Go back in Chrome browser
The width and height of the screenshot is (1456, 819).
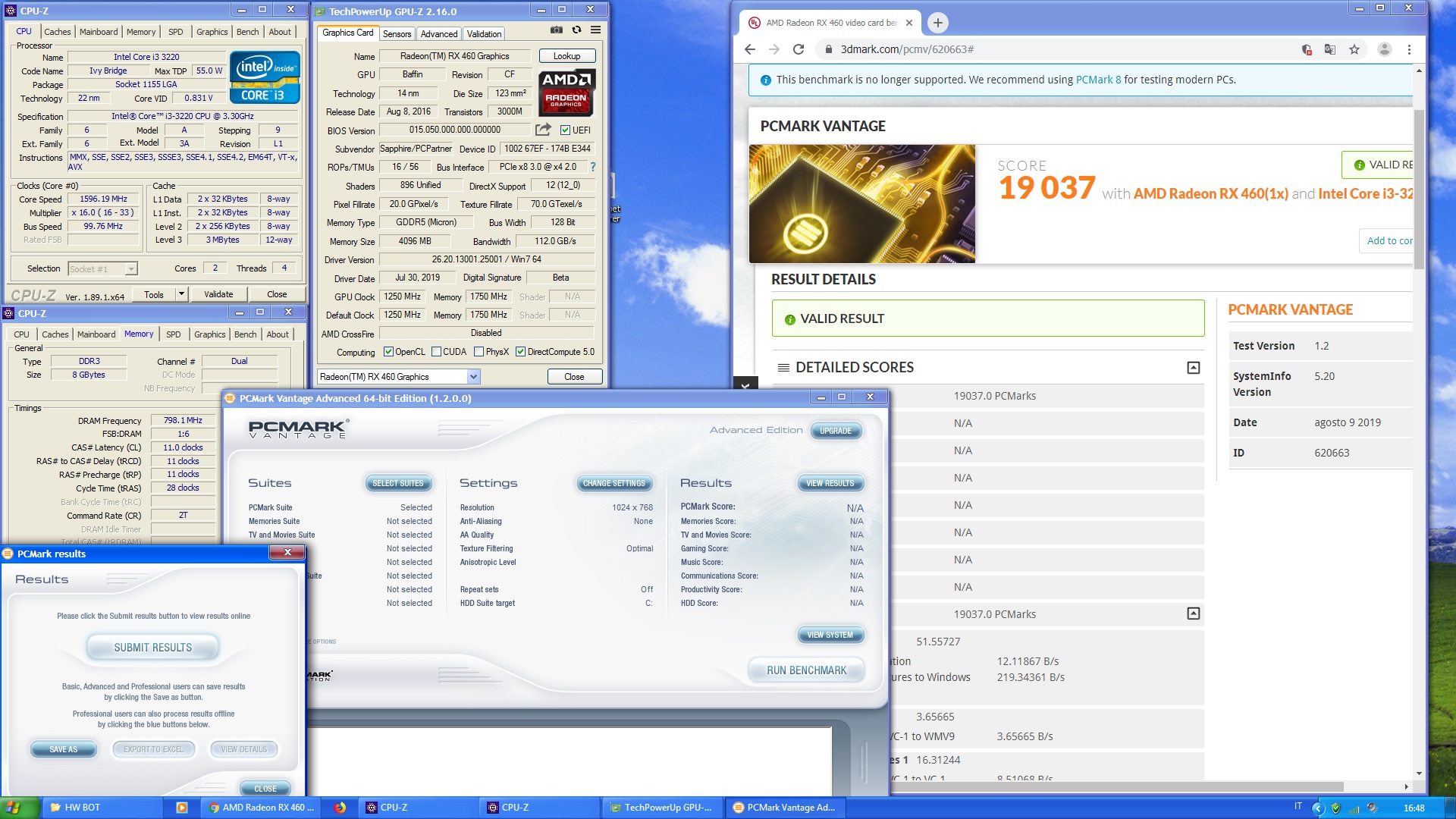click(x=750, y=49)
